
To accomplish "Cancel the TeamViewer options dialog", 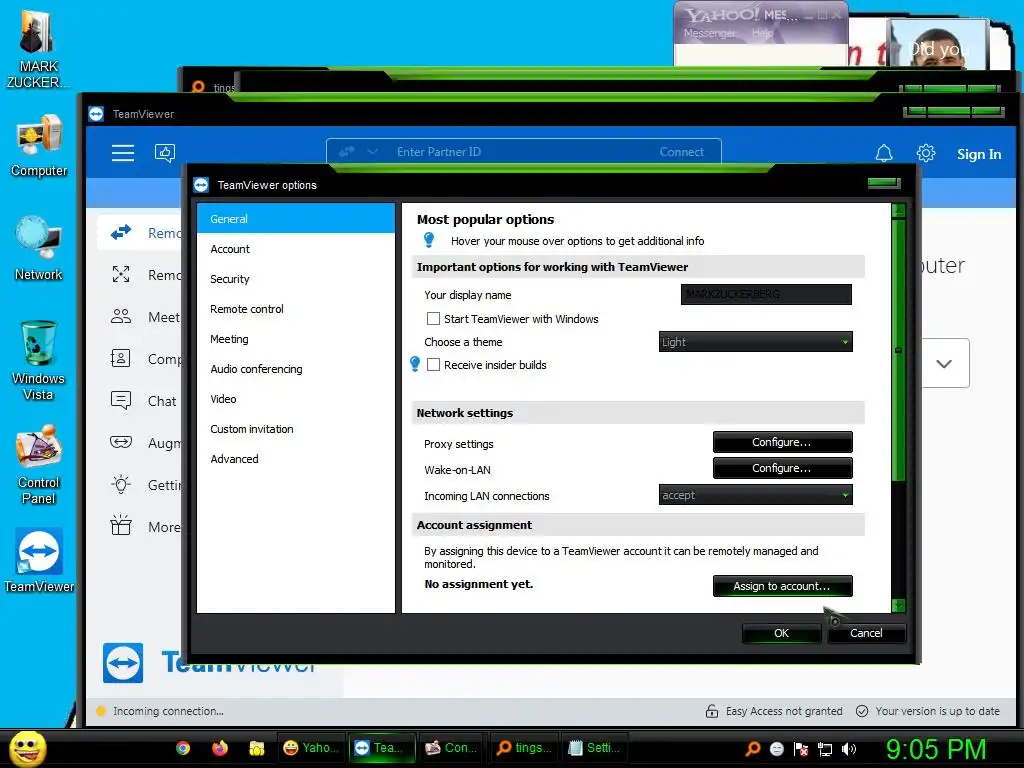I will point(866,633).
